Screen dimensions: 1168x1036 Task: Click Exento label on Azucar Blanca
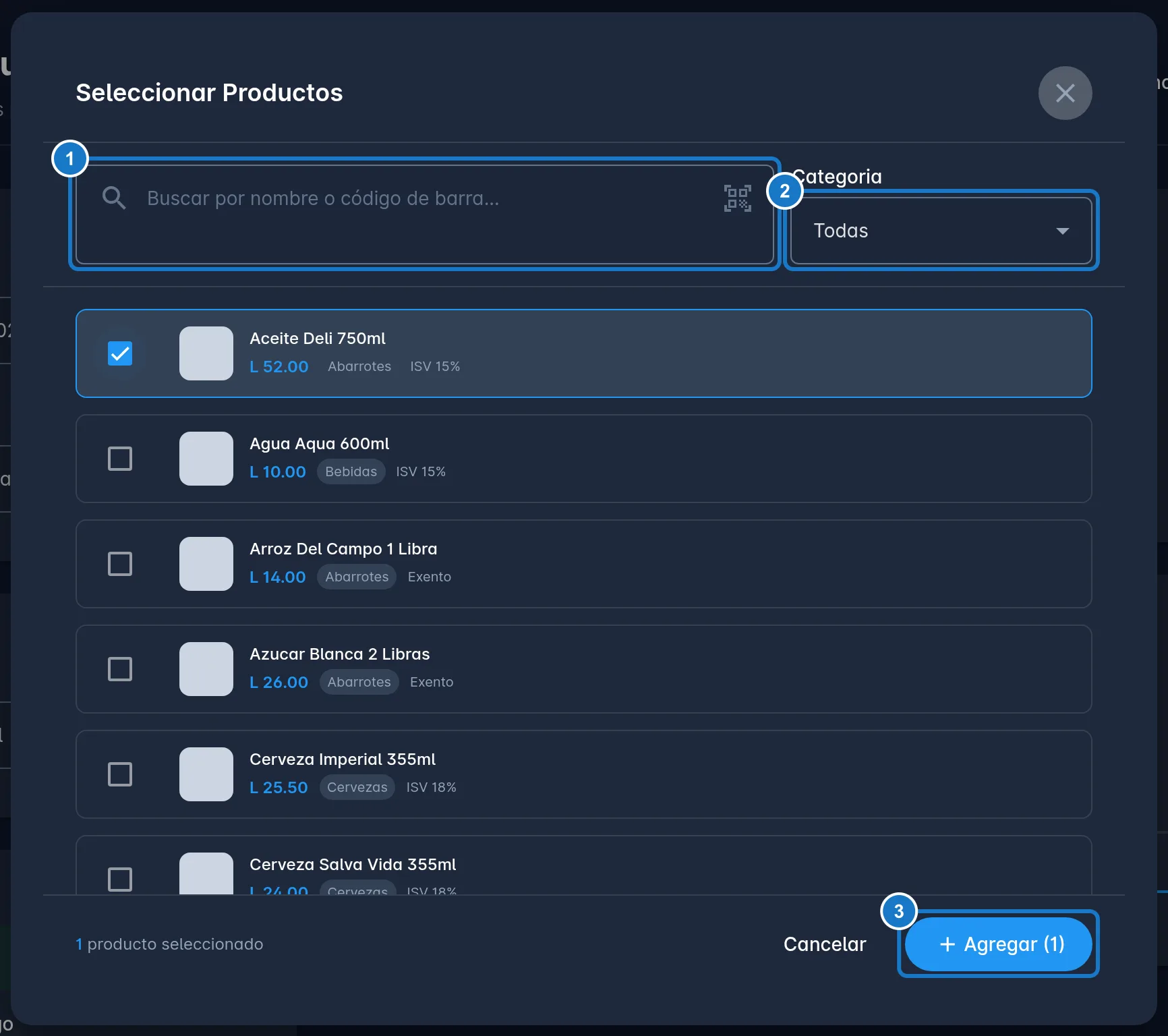click(432, 682)
